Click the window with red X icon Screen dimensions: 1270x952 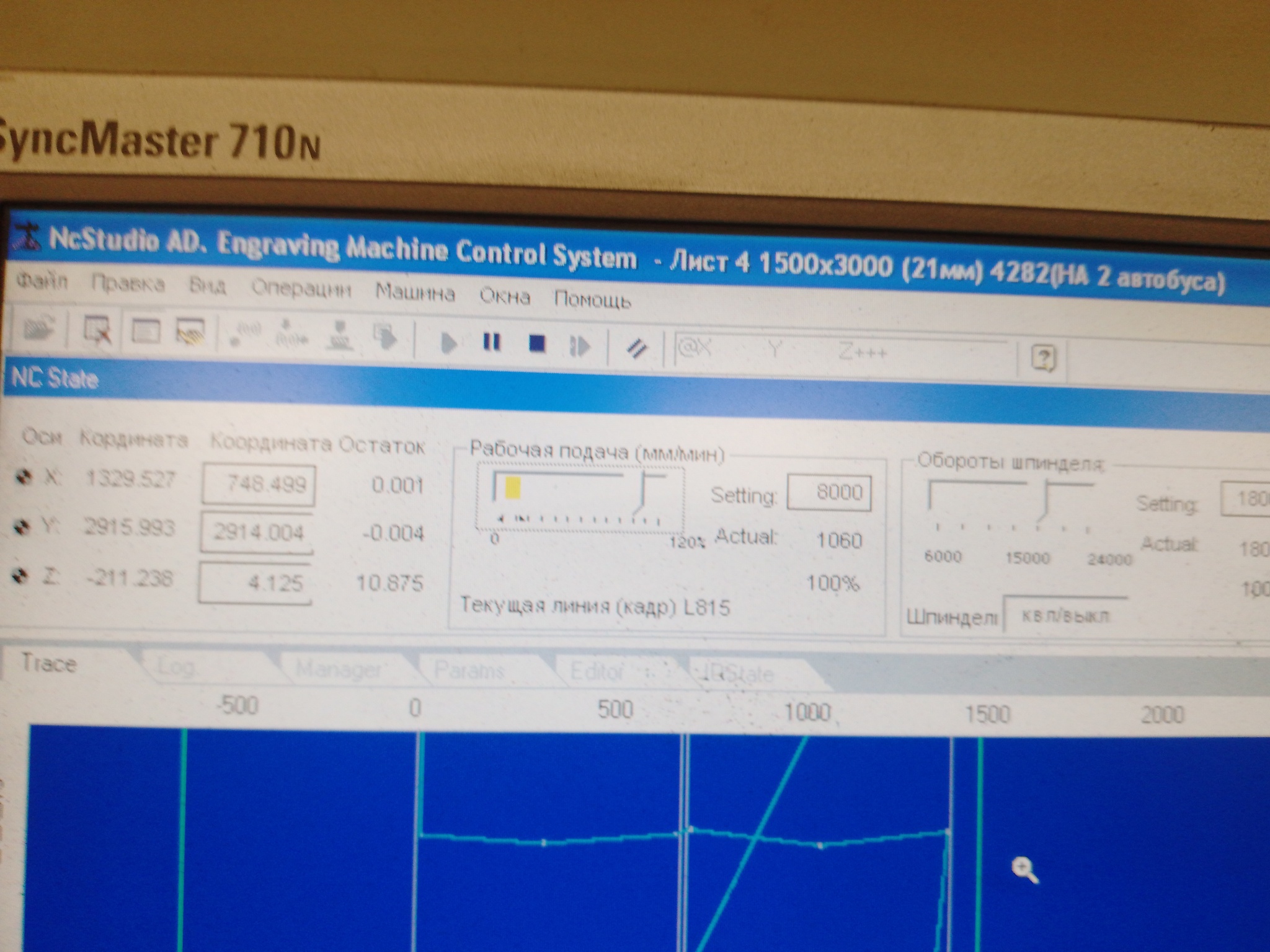97,330
